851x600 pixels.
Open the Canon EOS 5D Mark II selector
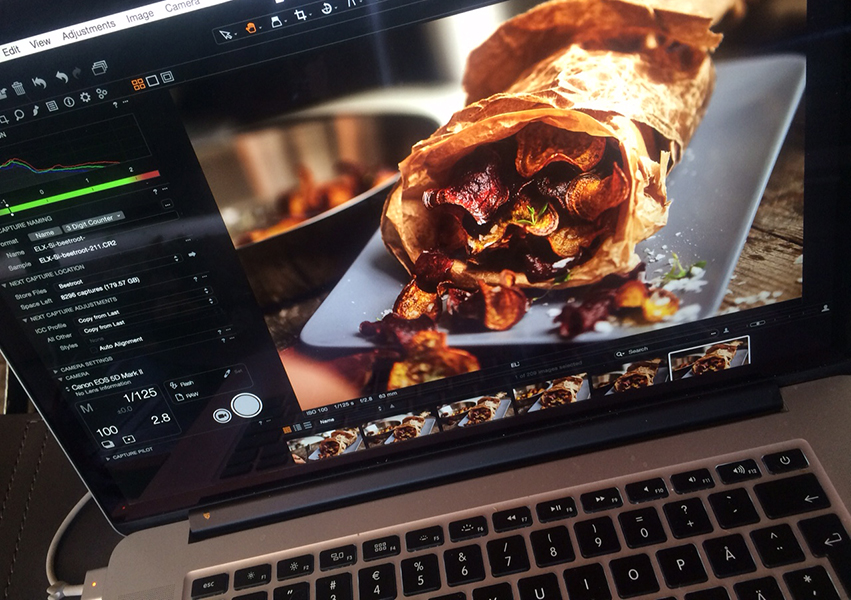pos(104,382)
